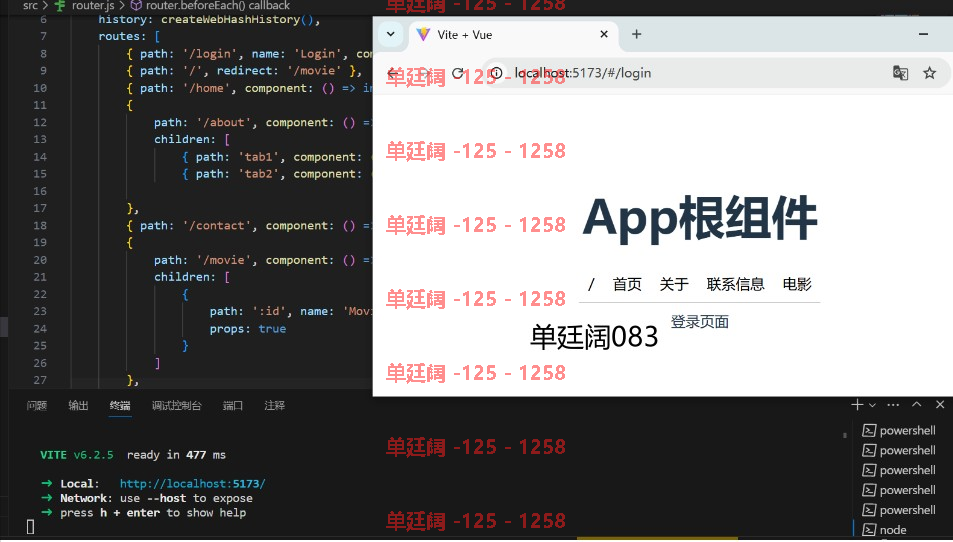Select the third powershell terminal in list
Viewport: 953px width, 542px height.
[900, 470]
